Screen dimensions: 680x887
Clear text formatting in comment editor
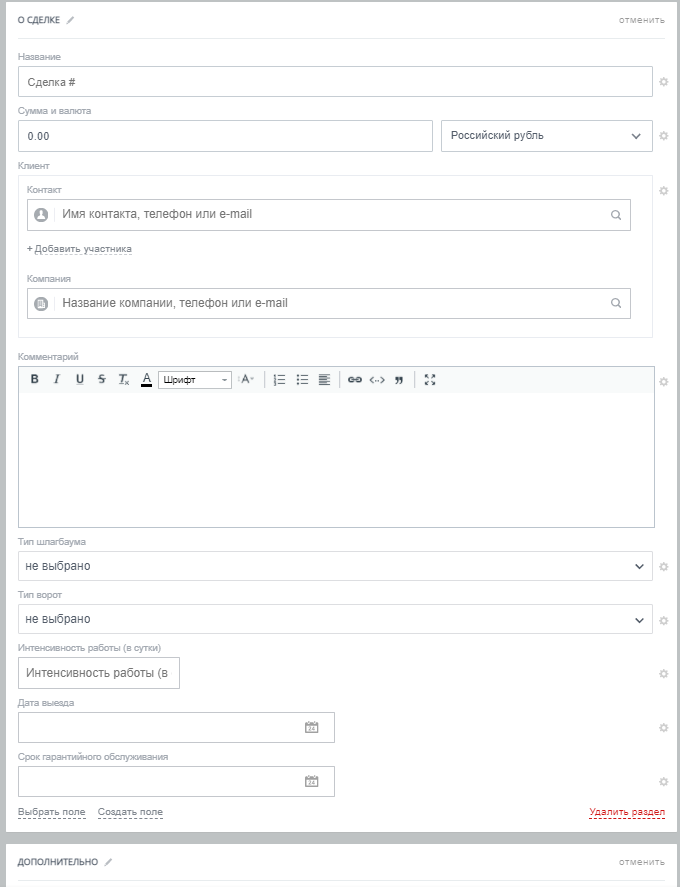point(124,380)
